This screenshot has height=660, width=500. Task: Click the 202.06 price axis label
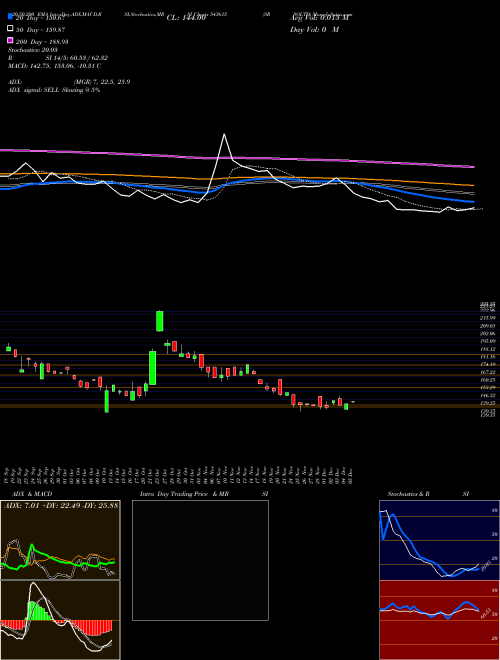[x=489, y=333]
